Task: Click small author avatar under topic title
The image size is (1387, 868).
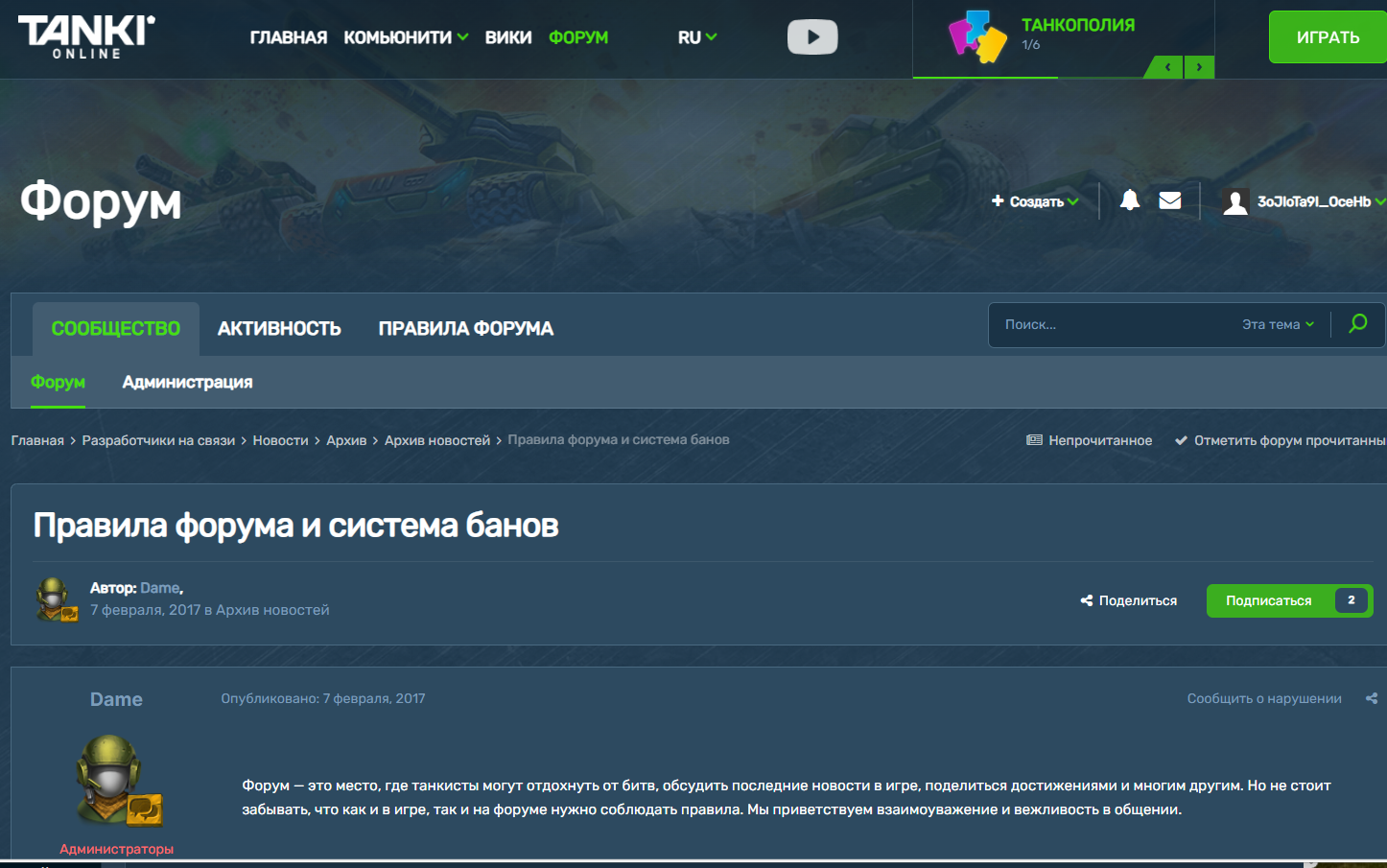Action: (57, 599)
